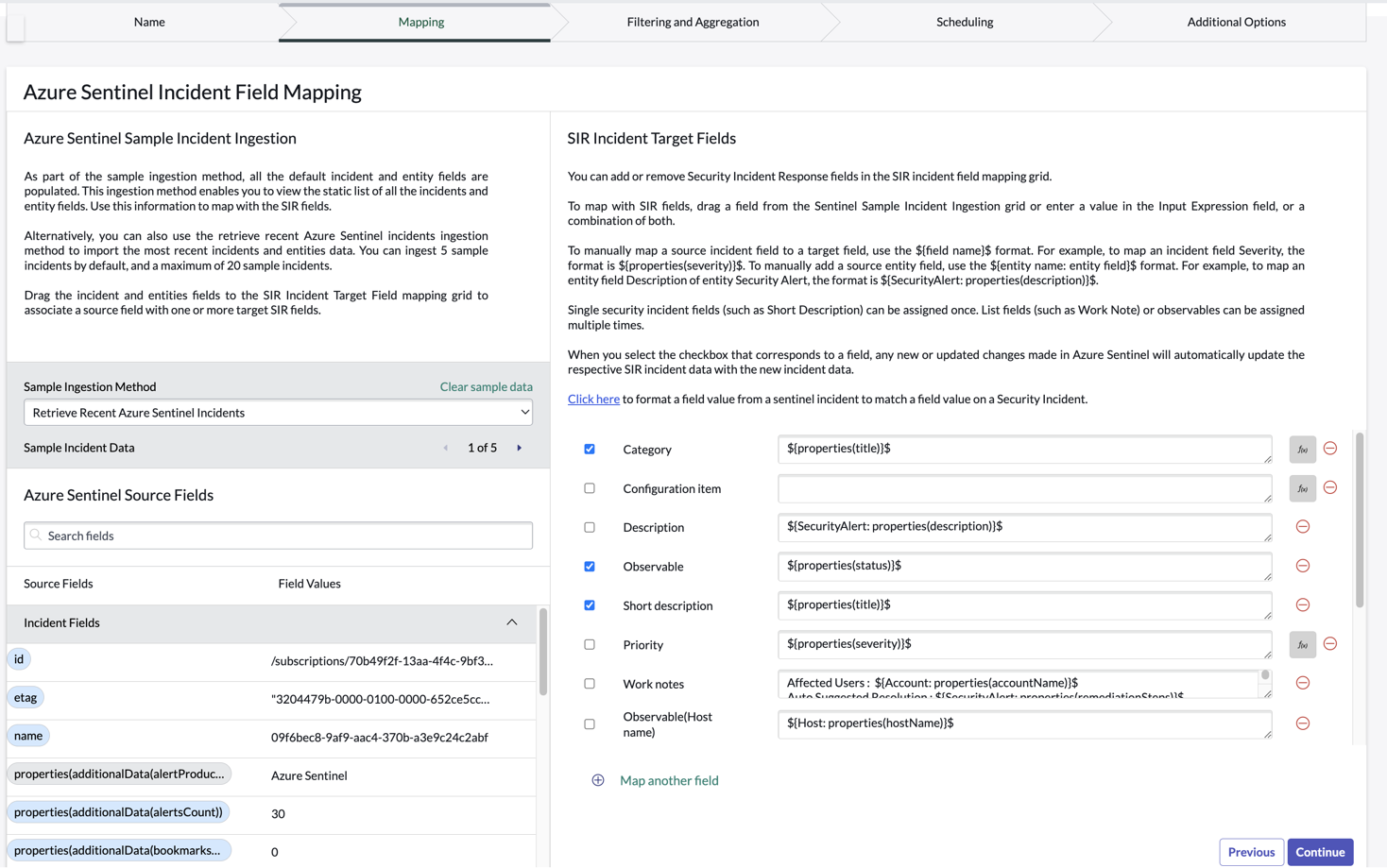Click the Observable(Host name) expression field
This screenshot has height=868, width=1387.
pyautogui.click(x=1024, y=724)
